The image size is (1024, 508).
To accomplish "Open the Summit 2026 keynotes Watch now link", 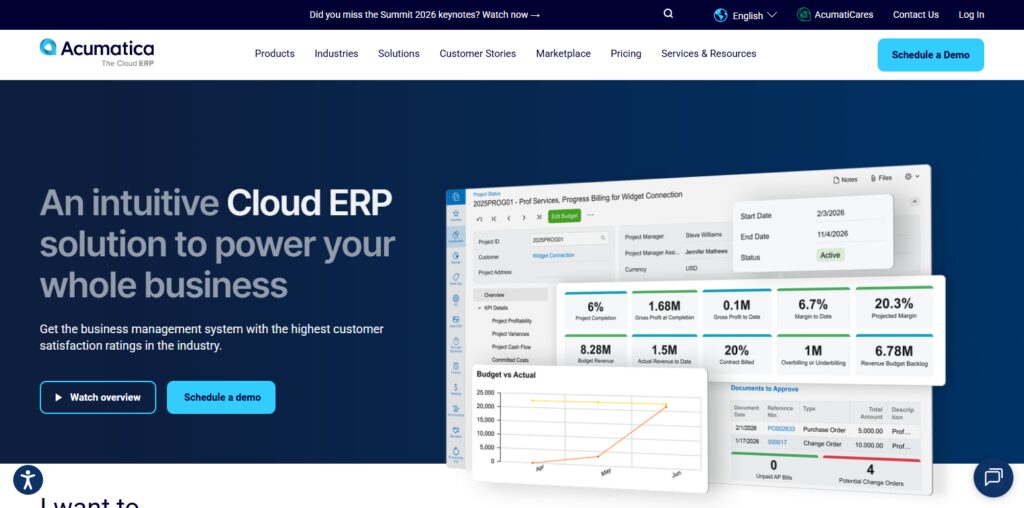I will point(424,14).
